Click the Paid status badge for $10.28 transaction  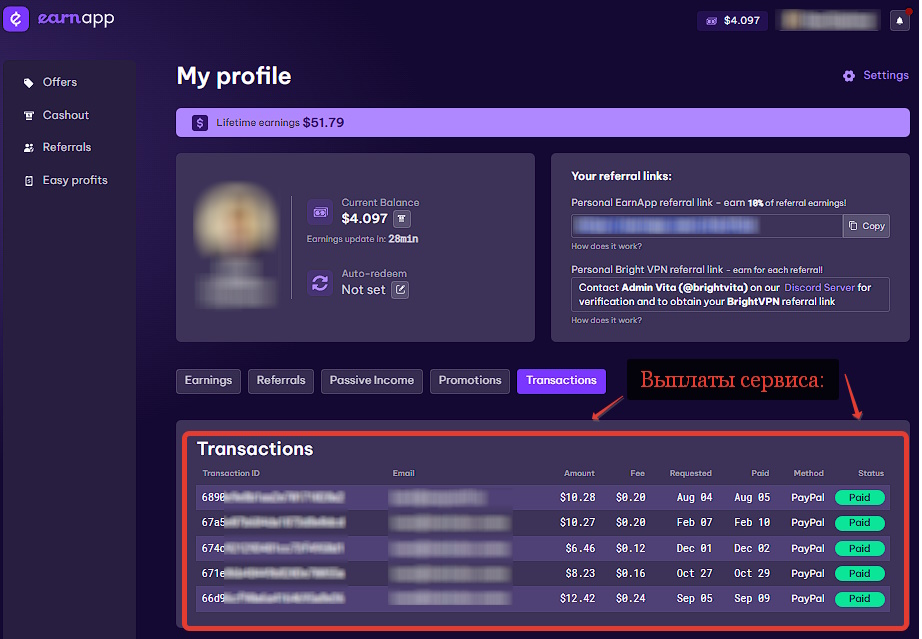[860, 498]
